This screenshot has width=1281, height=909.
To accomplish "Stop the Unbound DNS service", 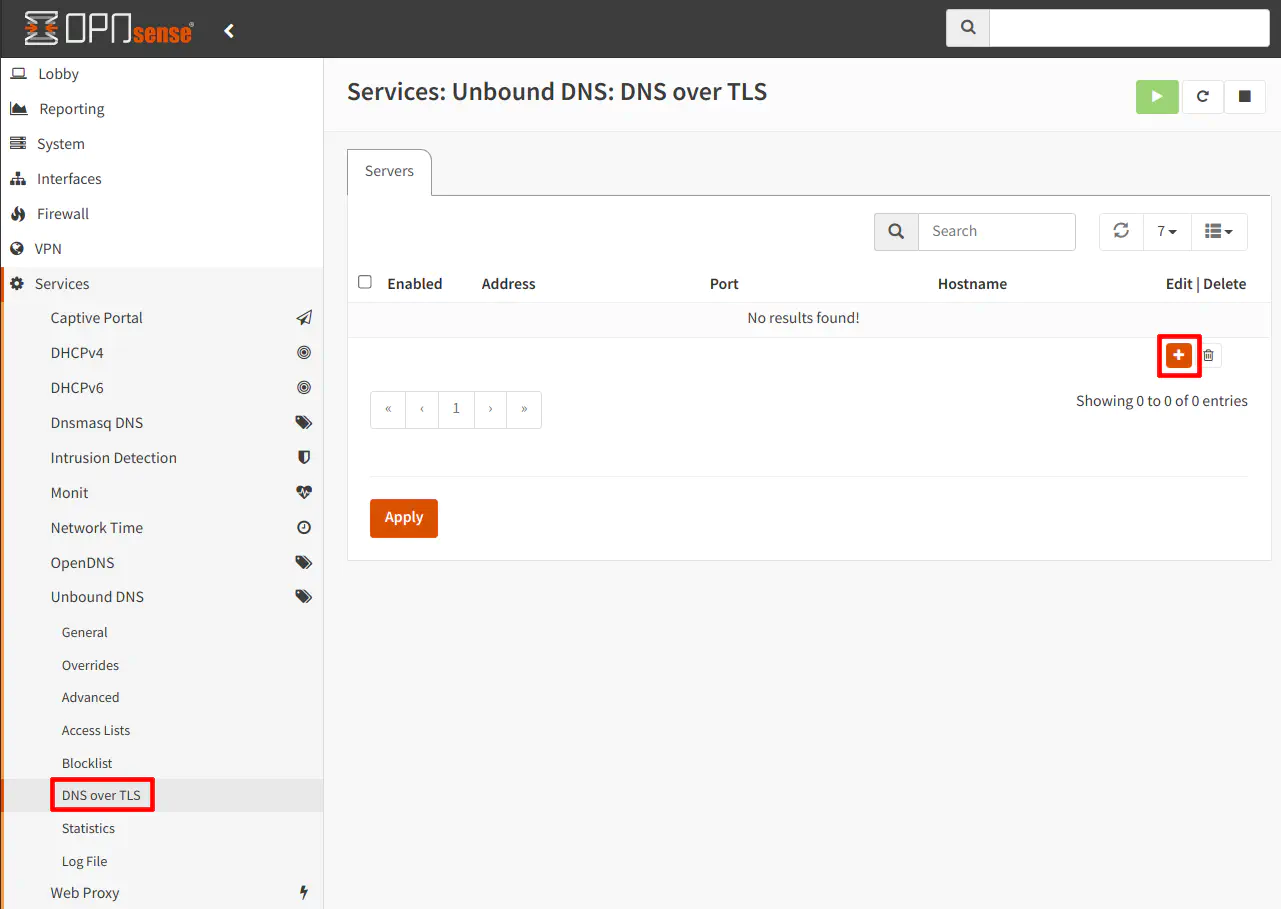I will pyautogui.click(x=1245, y=97).
